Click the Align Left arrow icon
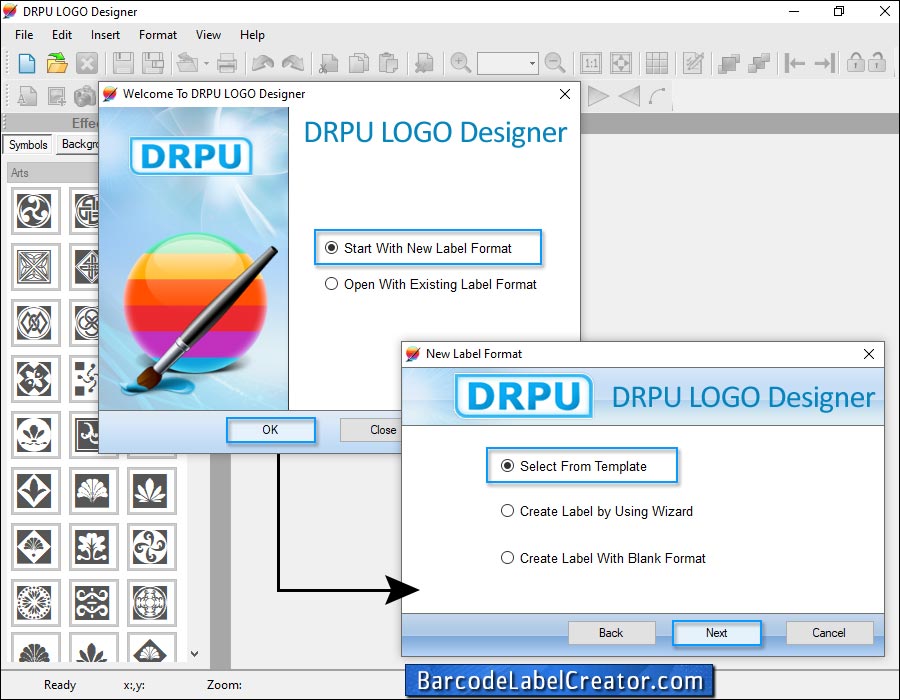This screenshot has width=900, height=700. (795, 63)
